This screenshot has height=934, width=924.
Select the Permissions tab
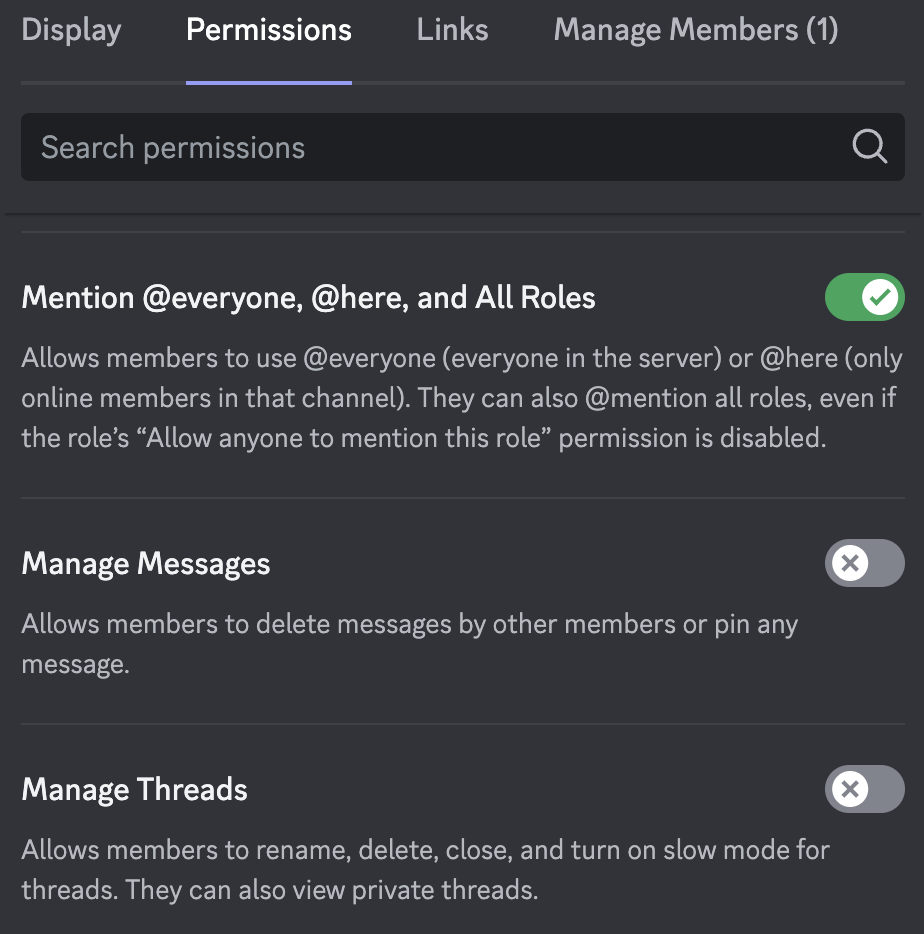[269, 30]
